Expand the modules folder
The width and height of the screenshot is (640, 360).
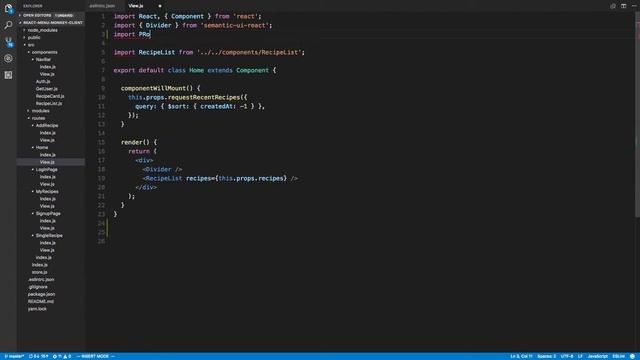pyautogui.click(x=40, y=111)
